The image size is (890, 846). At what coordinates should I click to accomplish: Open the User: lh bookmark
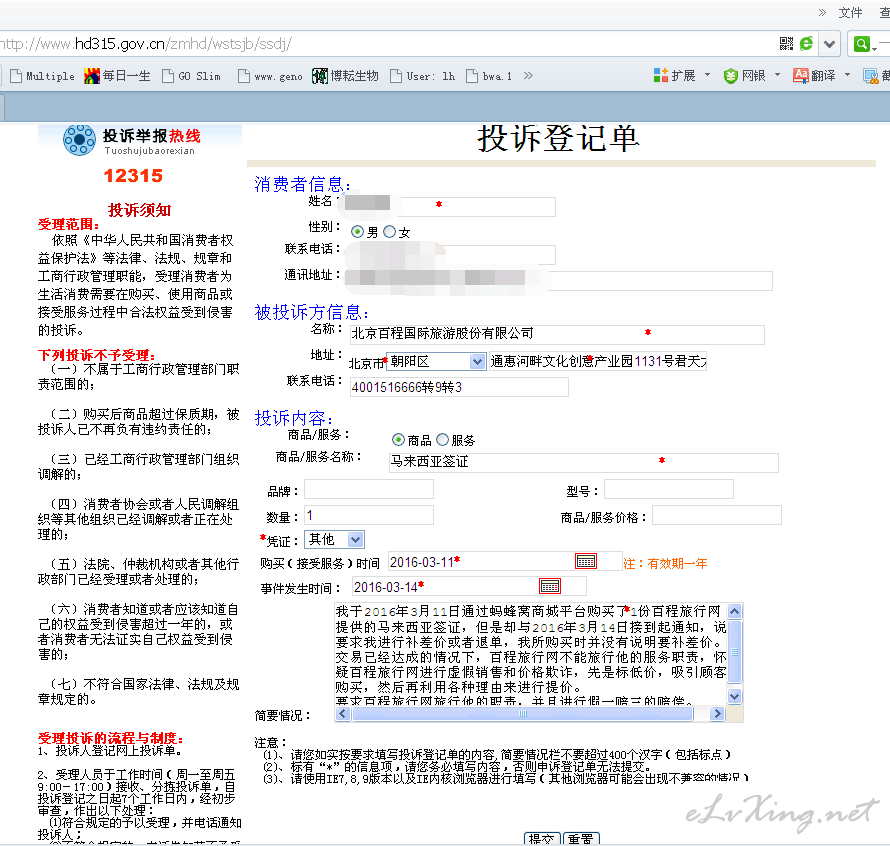tap(423, 76)
